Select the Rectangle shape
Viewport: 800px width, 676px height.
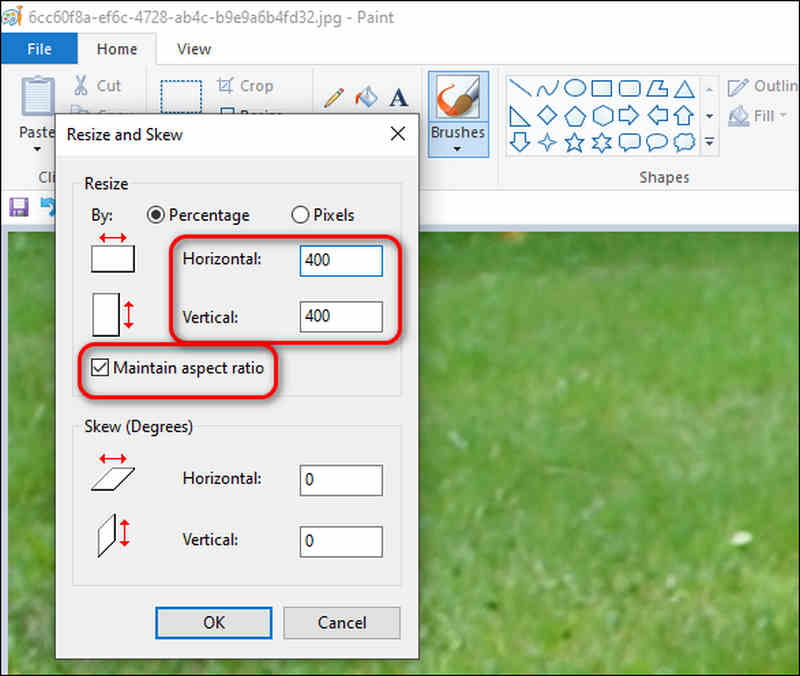click(602, 88)
